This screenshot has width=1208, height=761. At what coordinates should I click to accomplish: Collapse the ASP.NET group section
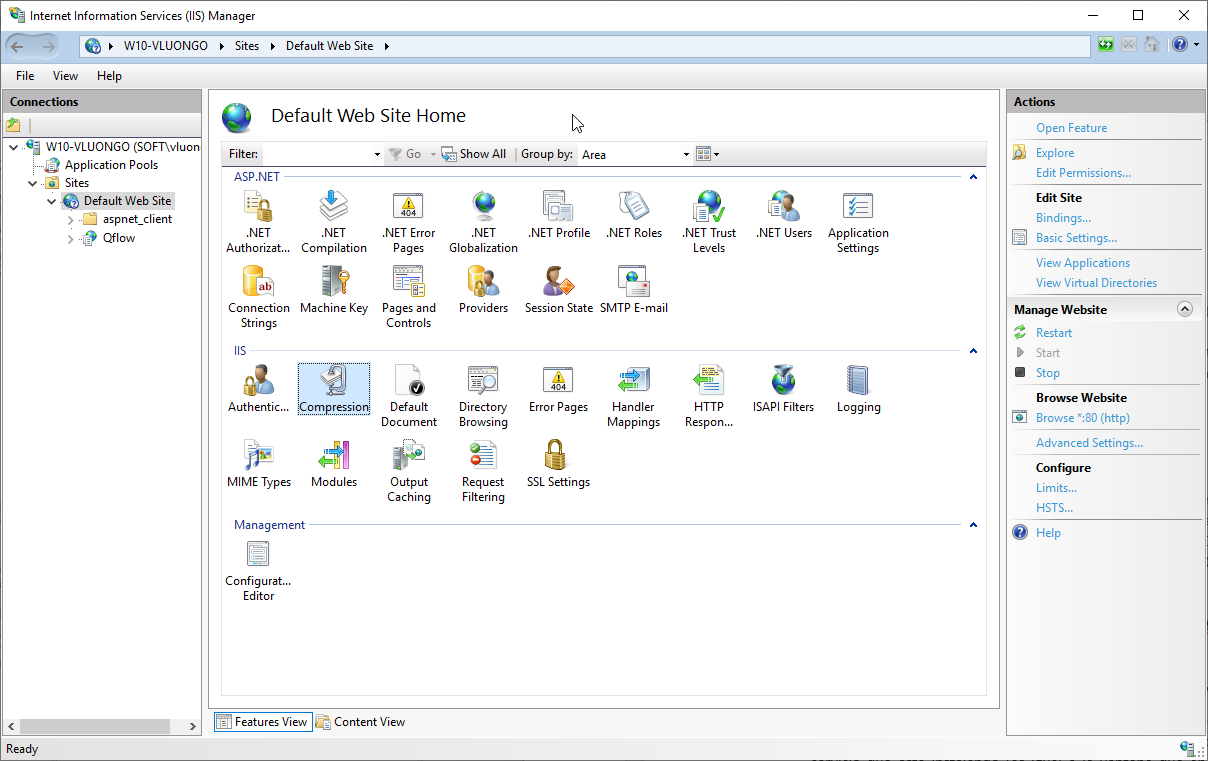point(973,177)
